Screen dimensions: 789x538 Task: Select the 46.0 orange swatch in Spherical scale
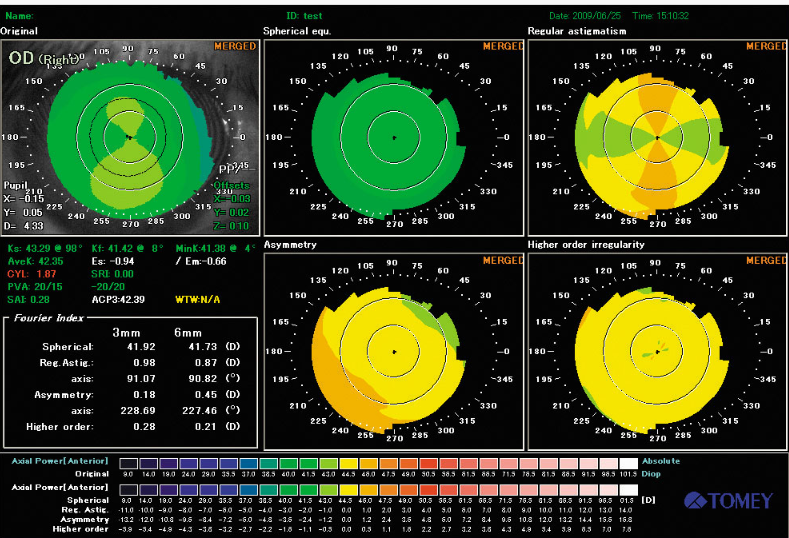tap(368, 490)
